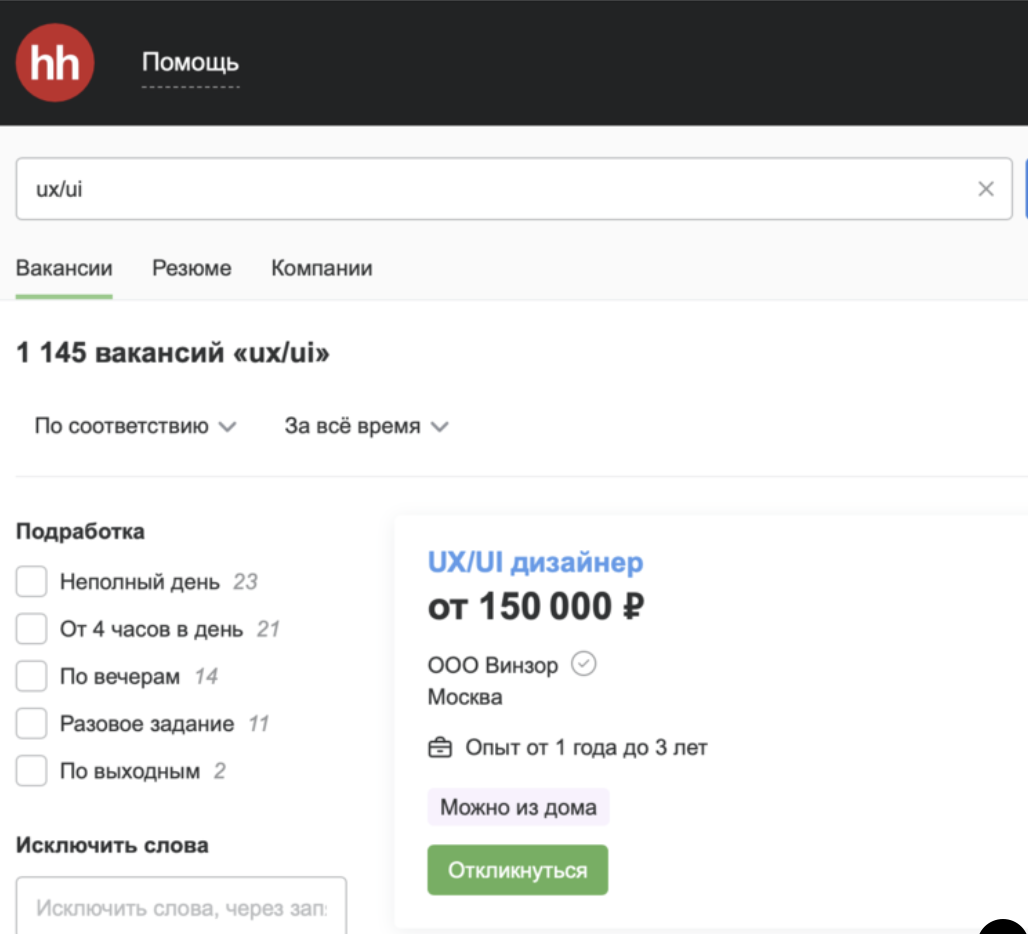Click the Исключить слова input field

pos(181,908)
